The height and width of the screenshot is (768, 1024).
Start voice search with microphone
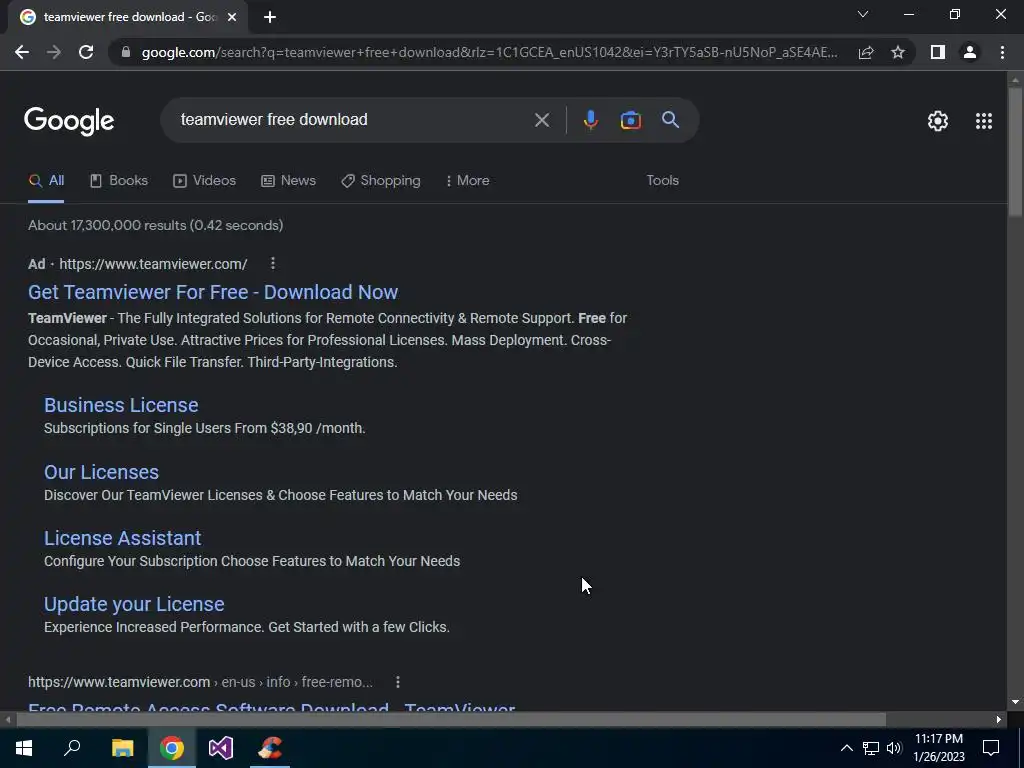(590, 120)
